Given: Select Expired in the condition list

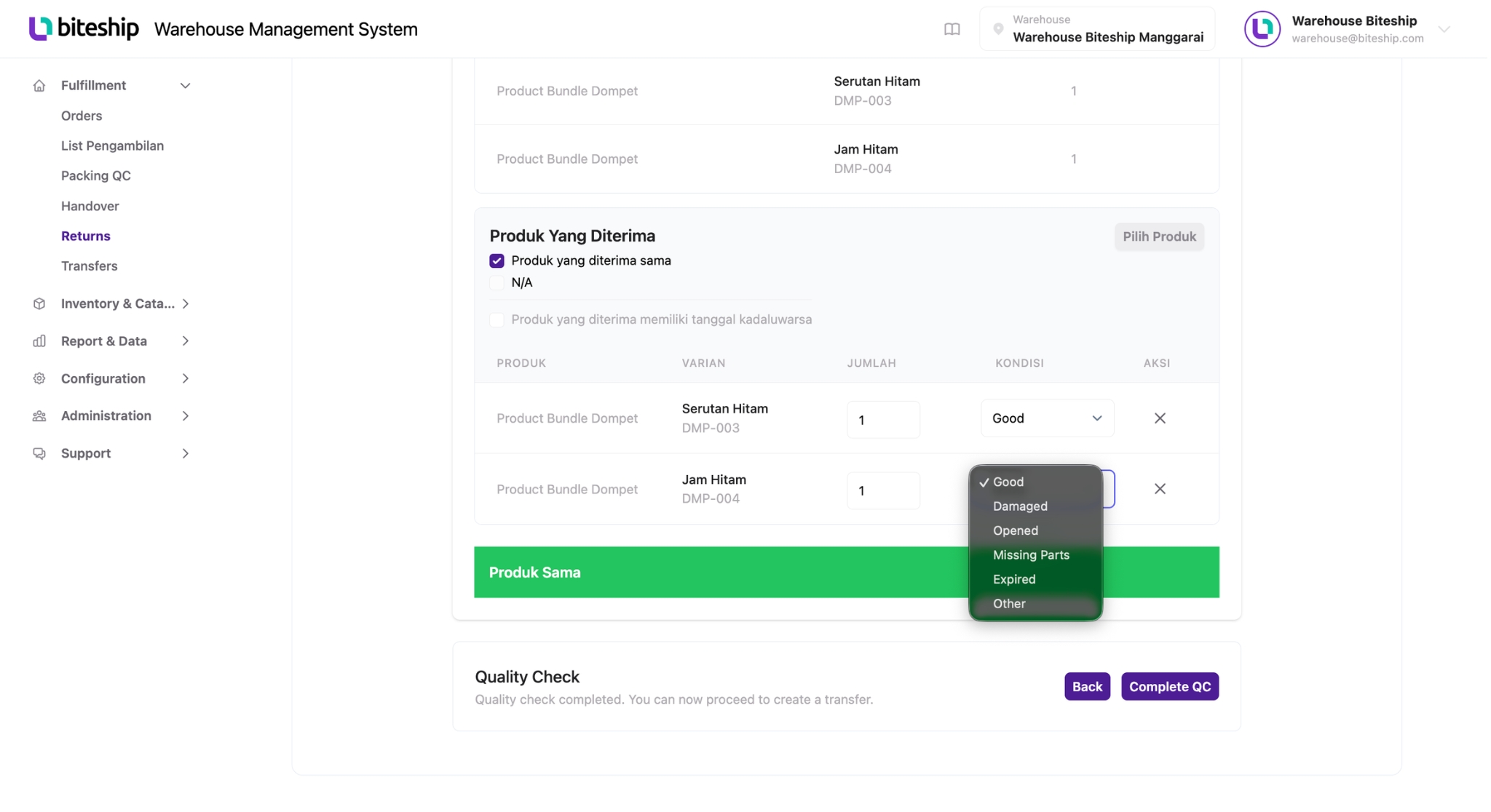Looking at the screenshot, I should click(1035, 579).
